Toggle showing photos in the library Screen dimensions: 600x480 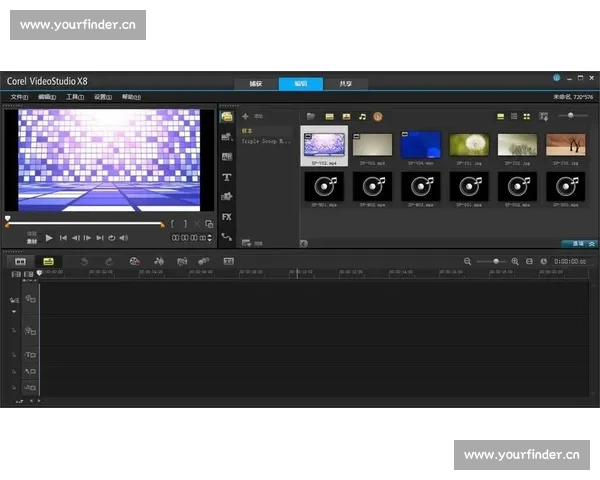click(x=346, y=117)
